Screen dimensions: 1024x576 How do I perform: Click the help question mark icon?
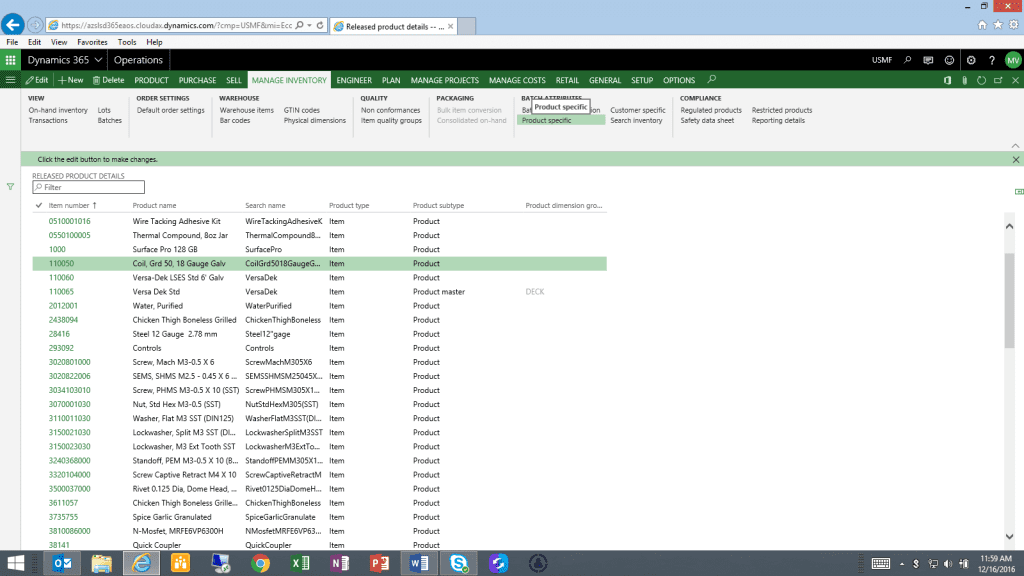coord(991,60)
